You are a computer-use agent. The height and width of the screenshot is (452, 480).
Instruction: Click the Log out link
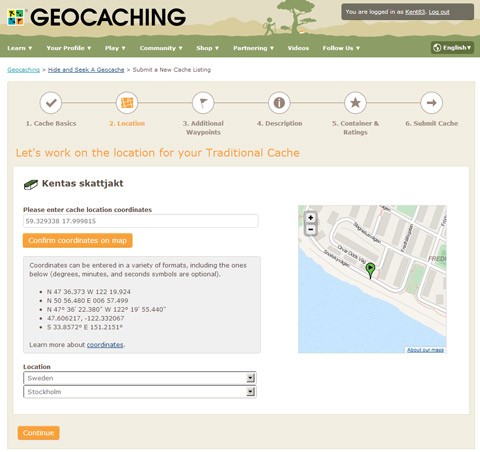(x=439, y=12)
